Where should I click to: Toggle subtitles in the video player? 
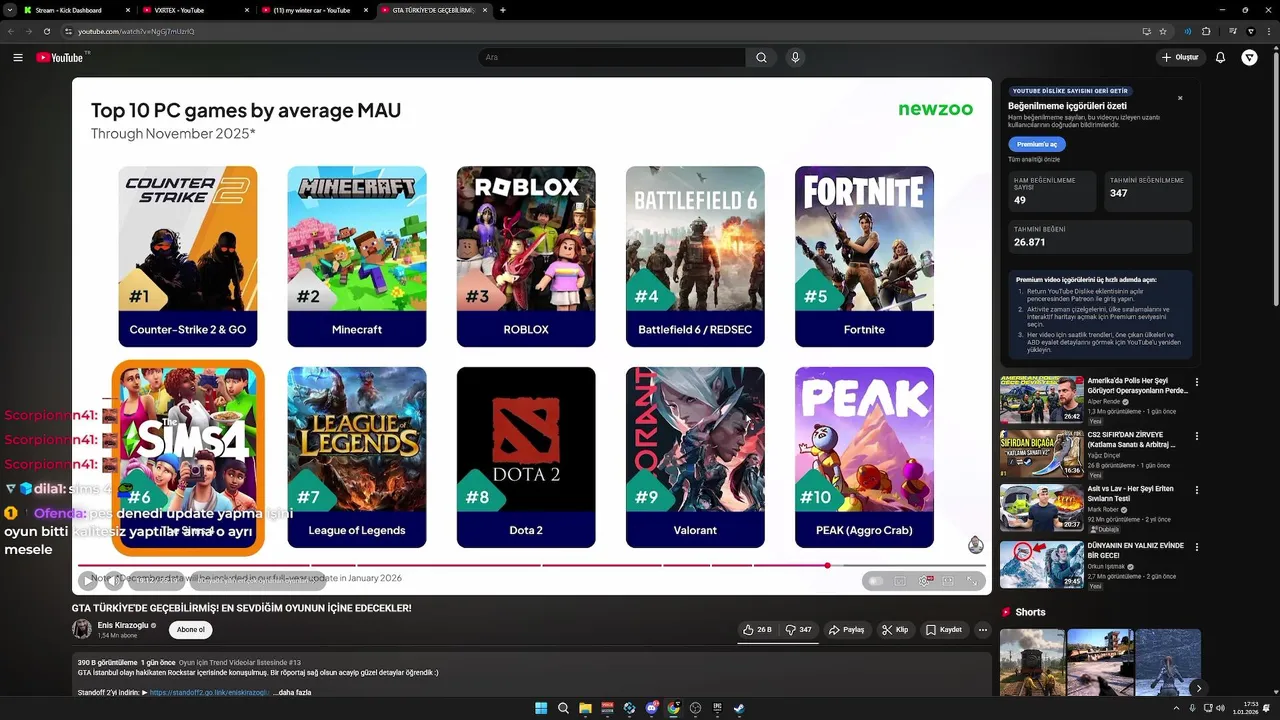pyautogui.click(x=900, y=581)
